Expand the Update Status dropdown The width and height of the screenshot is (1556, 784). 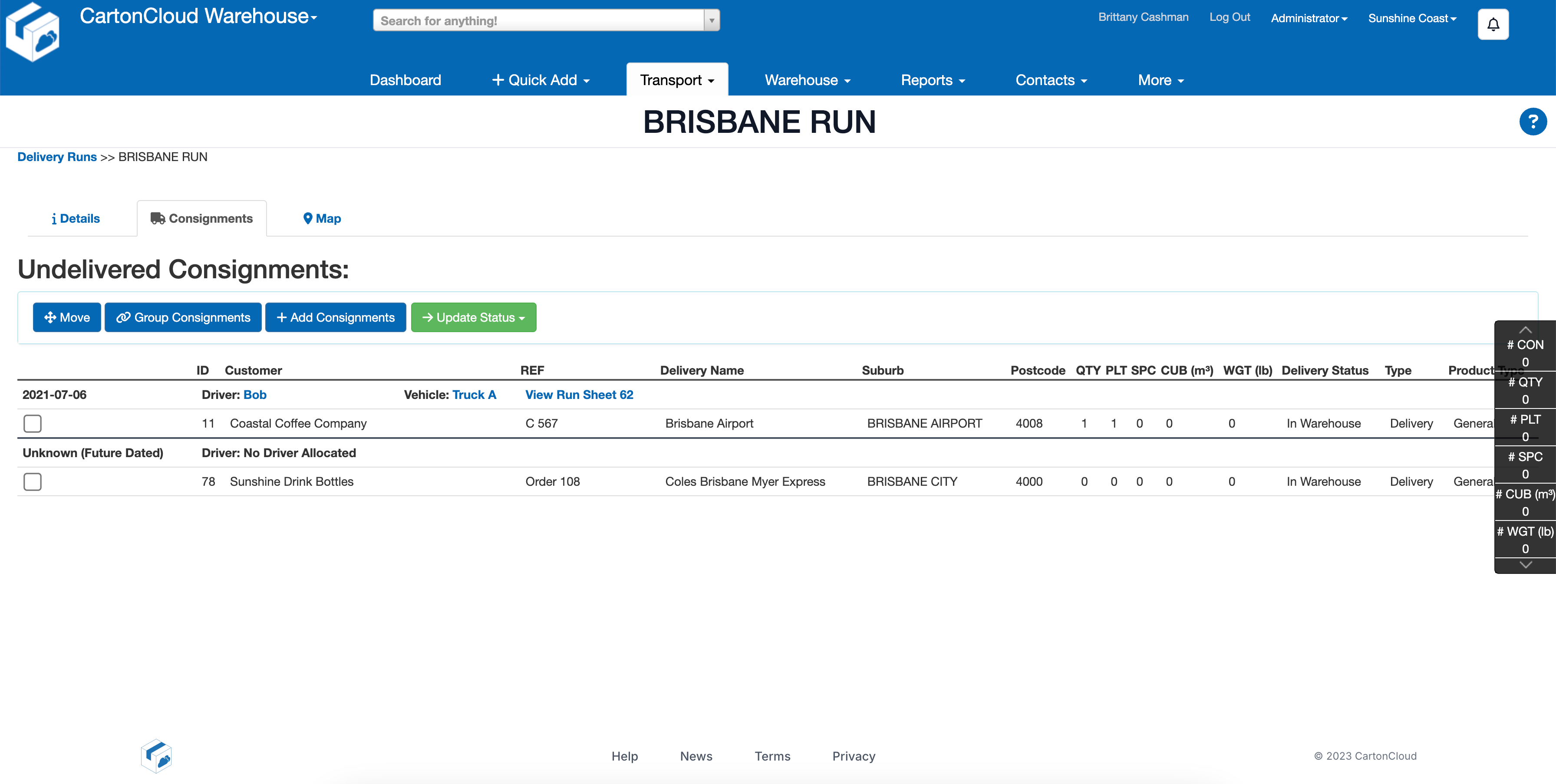pos(474,318)
